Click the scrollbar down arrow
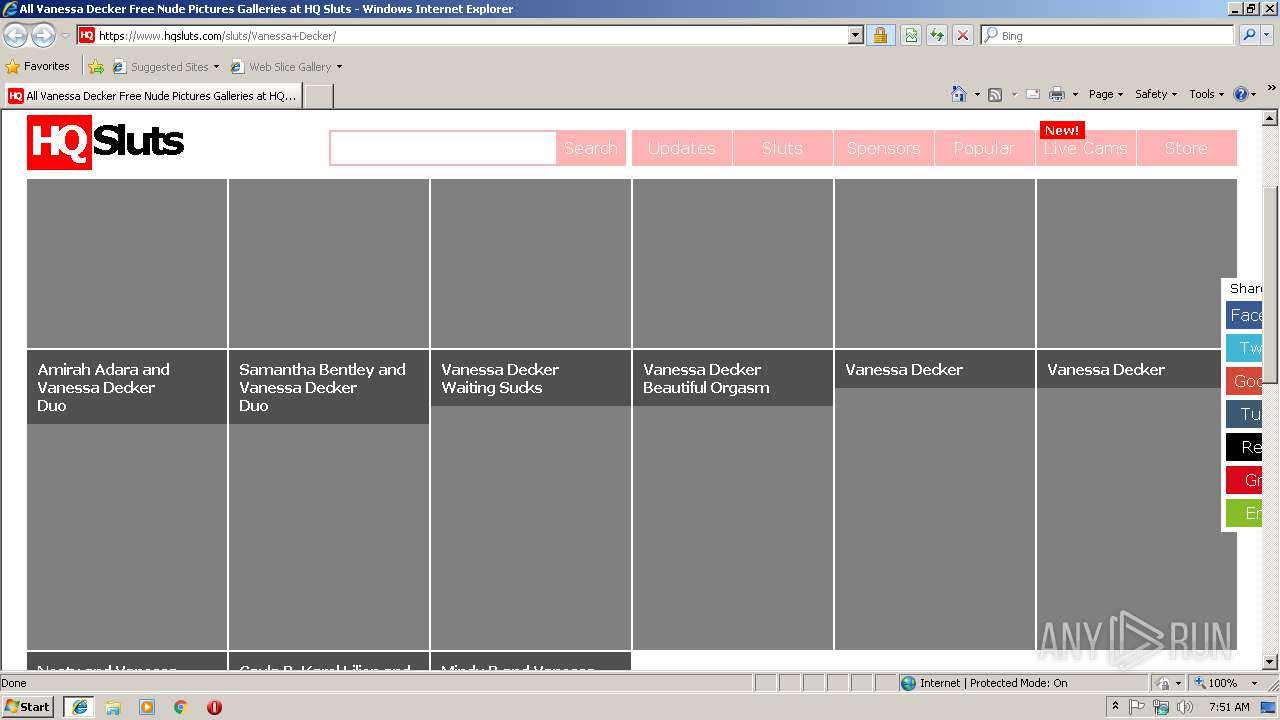The width and height of the screenshot is (1280, 720). point(1270,662)
